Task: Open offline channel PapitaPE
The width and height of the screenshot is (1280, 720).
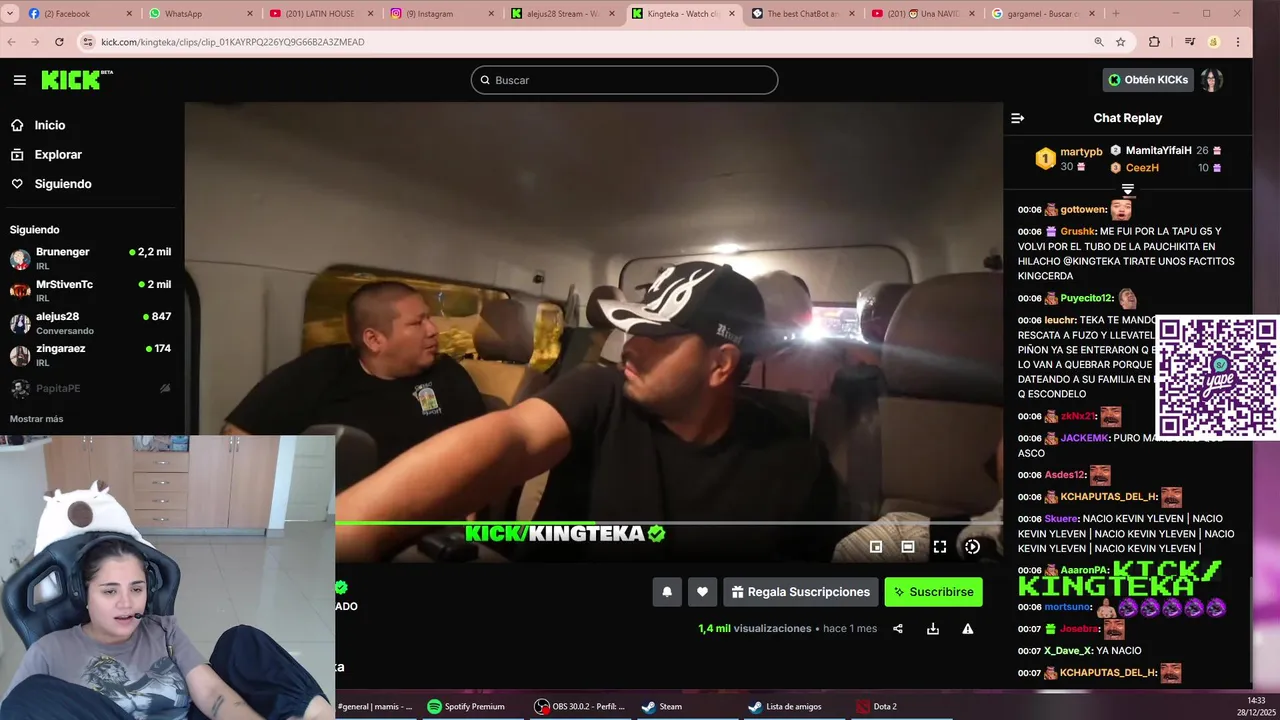Action: [90, 388]
